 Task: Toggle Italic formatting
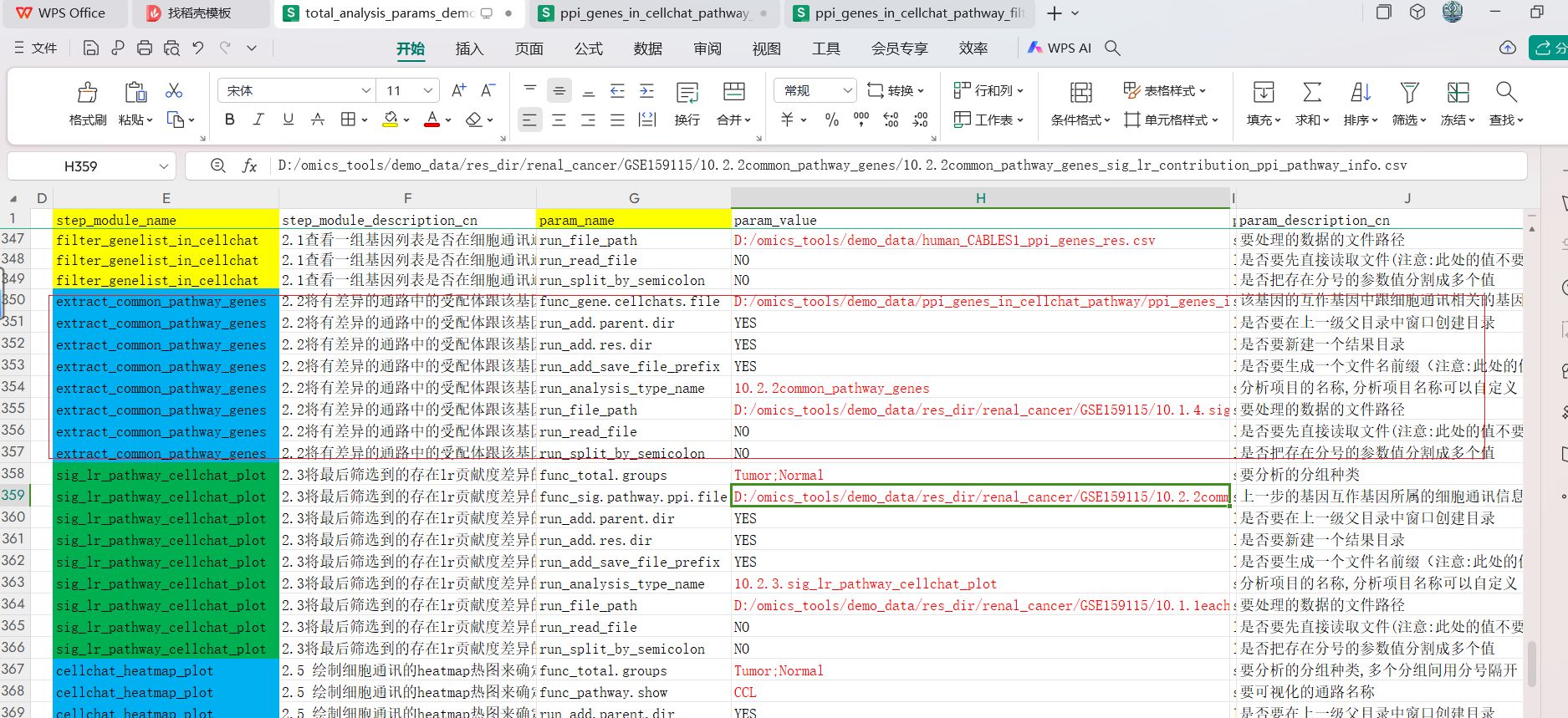259,120
